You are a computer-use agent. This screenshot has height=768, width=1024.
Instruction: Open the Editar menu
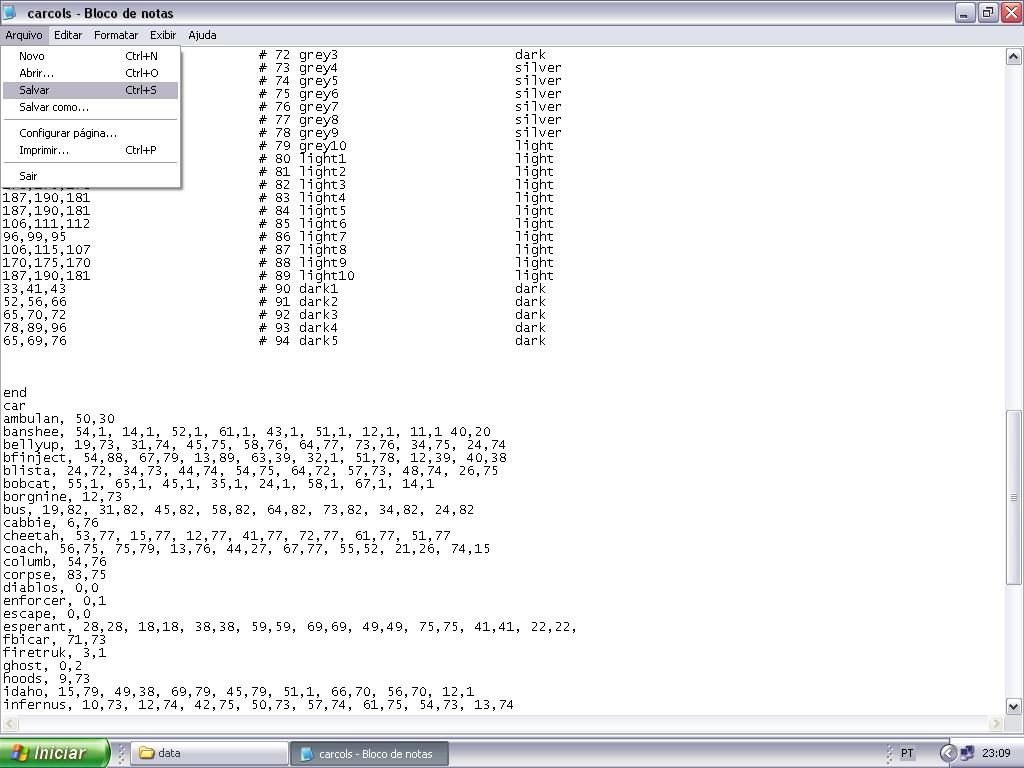point(68,35)
